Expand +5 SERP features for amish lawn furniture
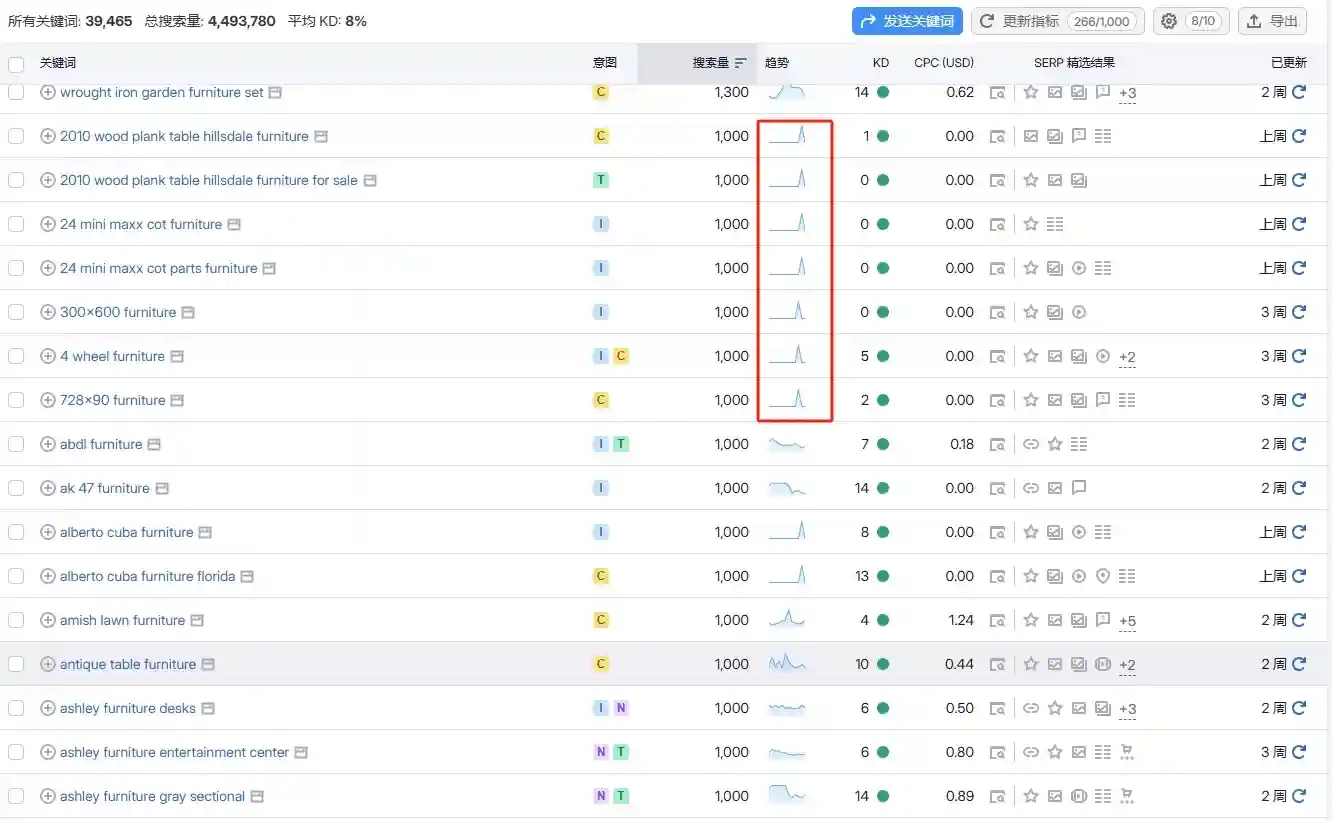 pos(1127,621)
